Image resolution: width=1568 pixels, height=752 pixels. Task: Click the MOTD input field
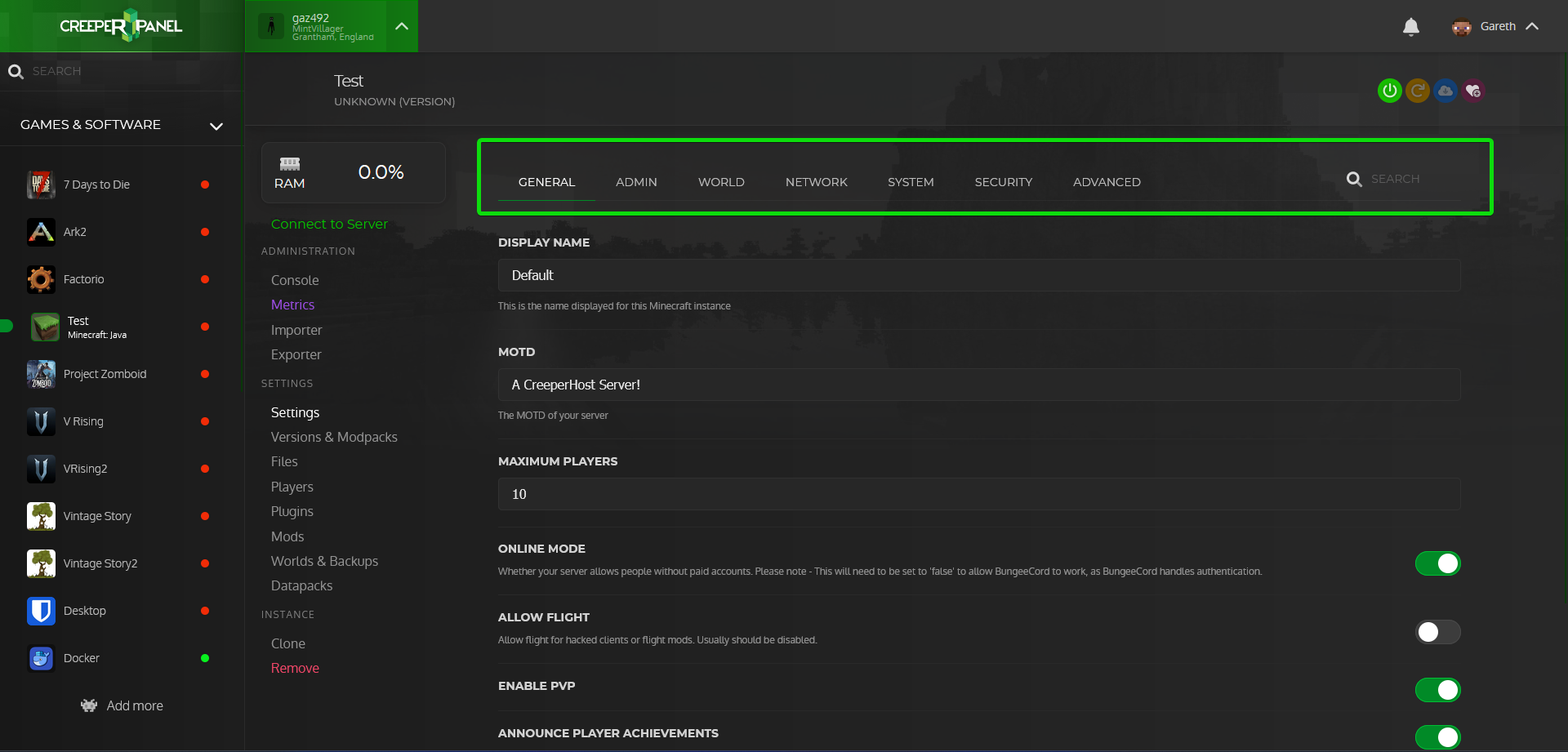point(979,385)
